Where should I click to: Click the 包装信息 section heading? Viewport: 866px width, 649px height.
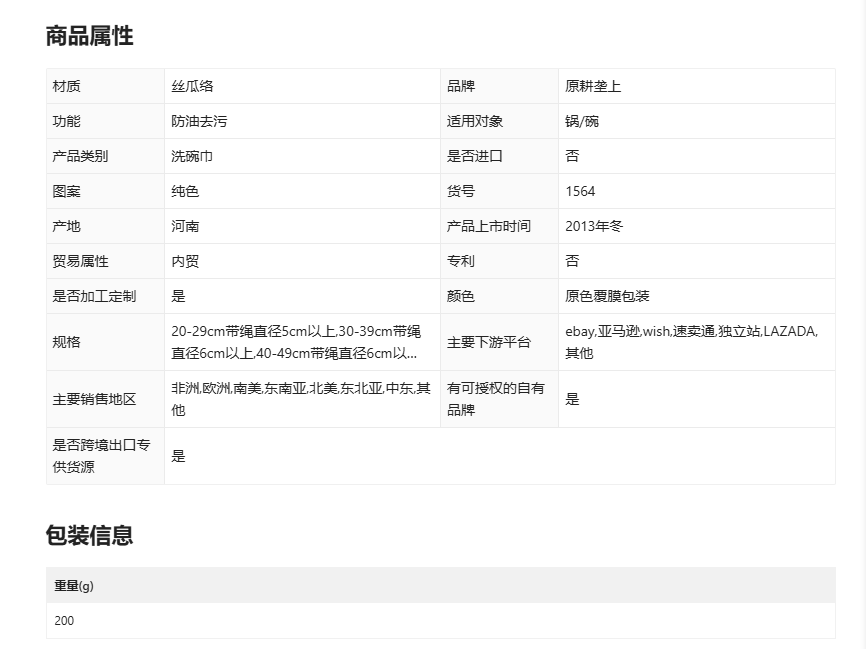click(89, 536)
